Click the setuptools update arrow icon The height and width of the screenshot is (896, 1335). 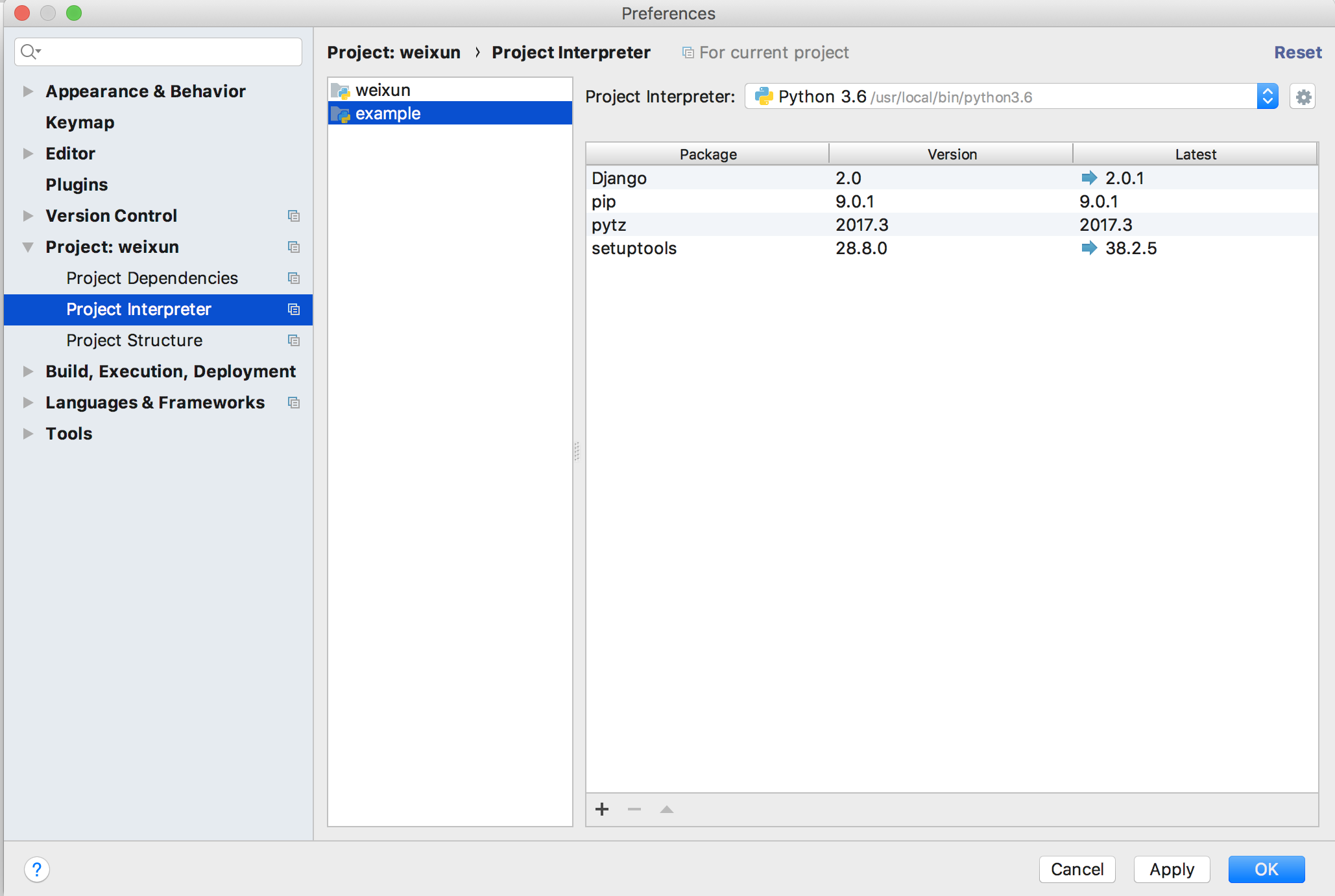1089,248
